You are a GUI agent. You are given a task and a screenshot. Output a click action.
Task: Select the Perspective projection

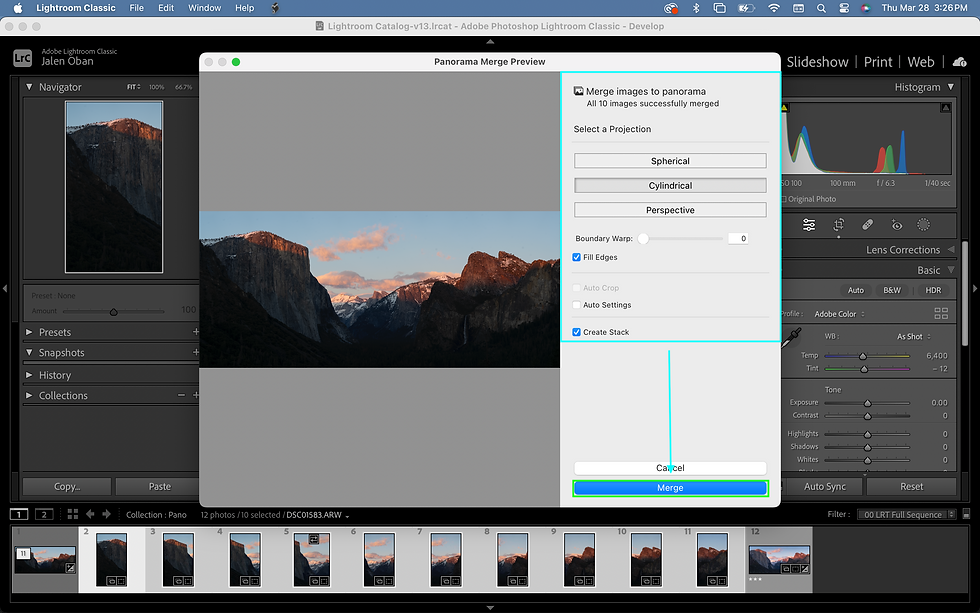pyautogui.click(x=670, y=210)
